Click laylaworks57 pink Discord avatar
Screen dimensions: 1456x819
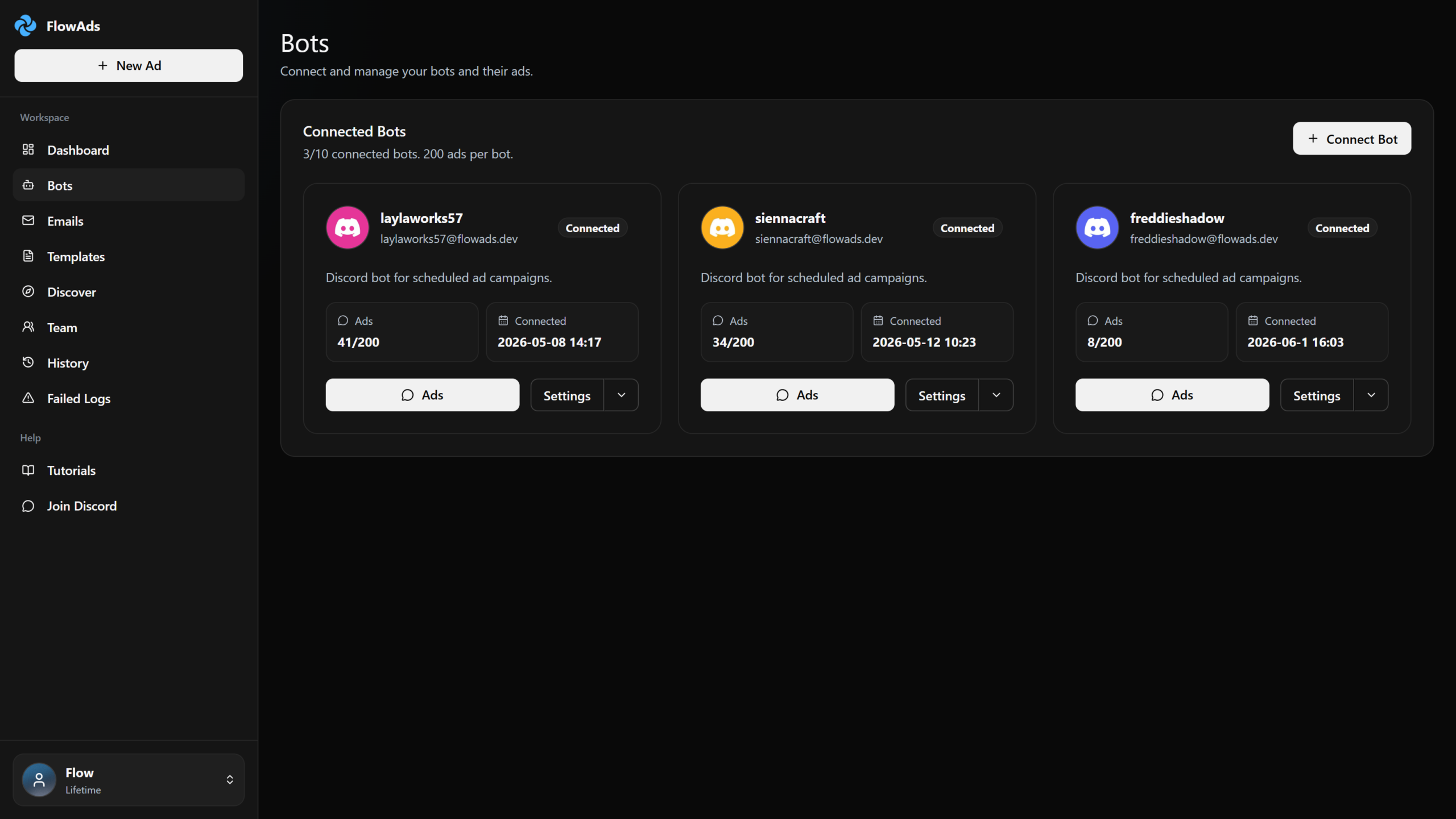(x=347, y=227)
